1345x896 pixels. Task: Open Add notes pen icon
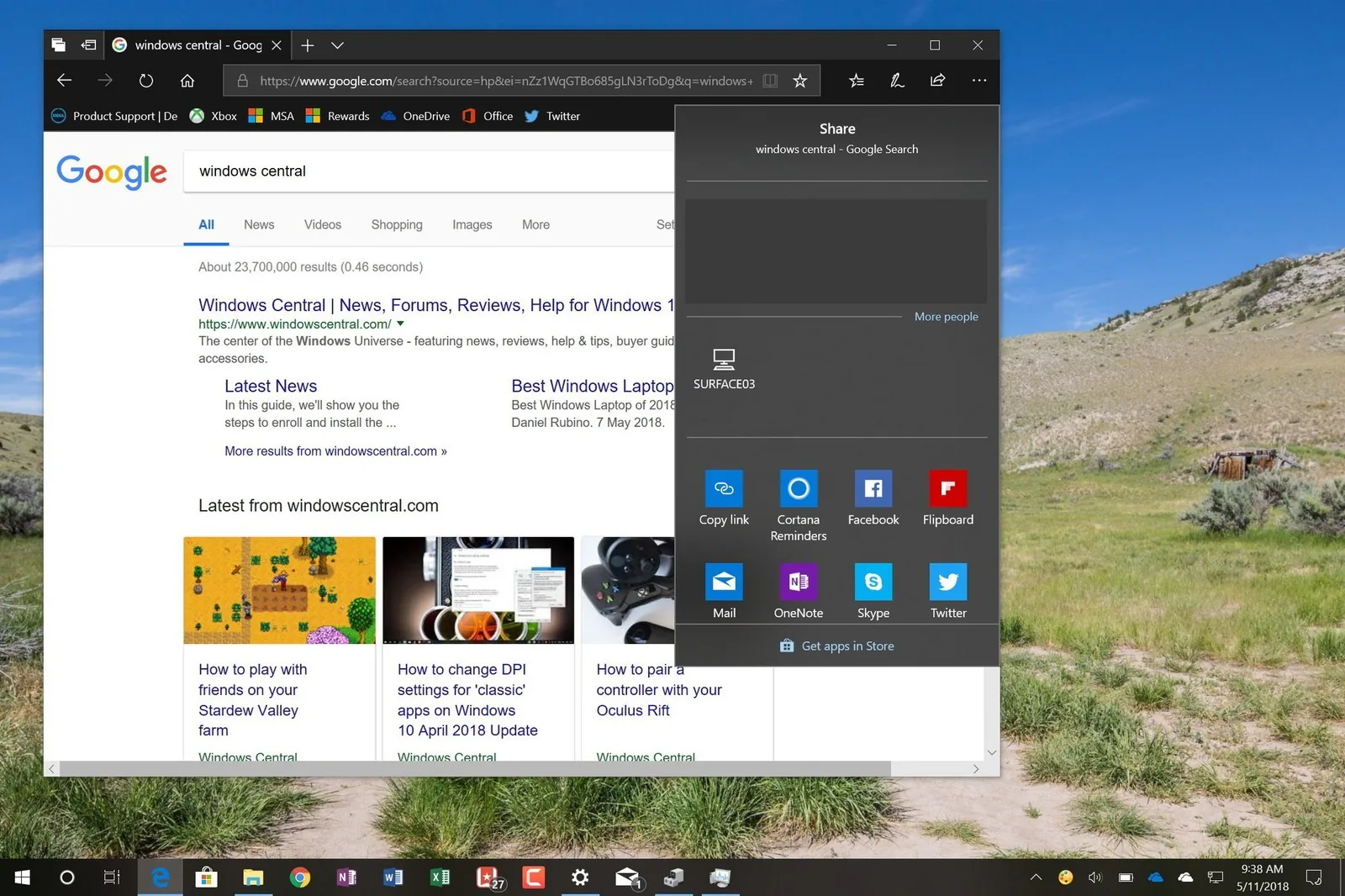(x=897, y=81)
